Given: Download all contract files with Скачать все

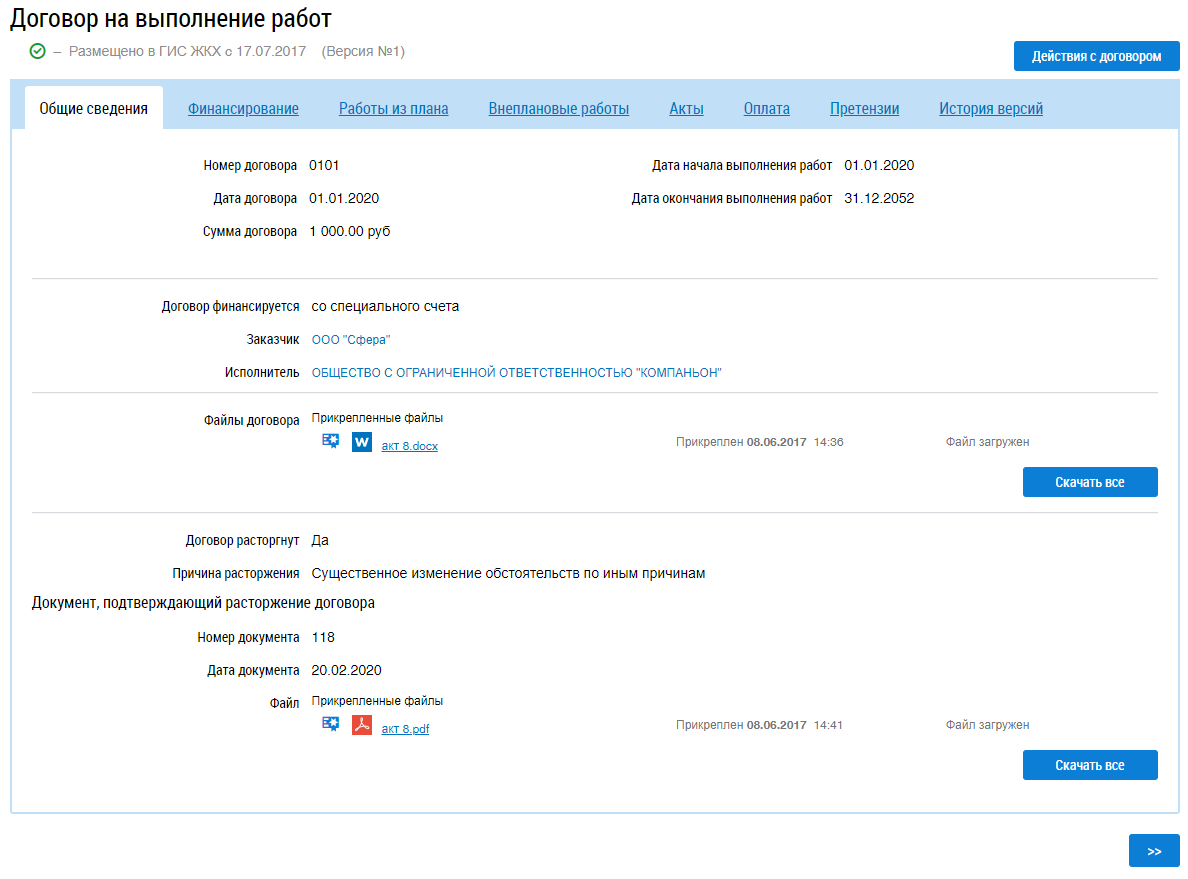Looking at the screenshot, I should (1089, 482).
